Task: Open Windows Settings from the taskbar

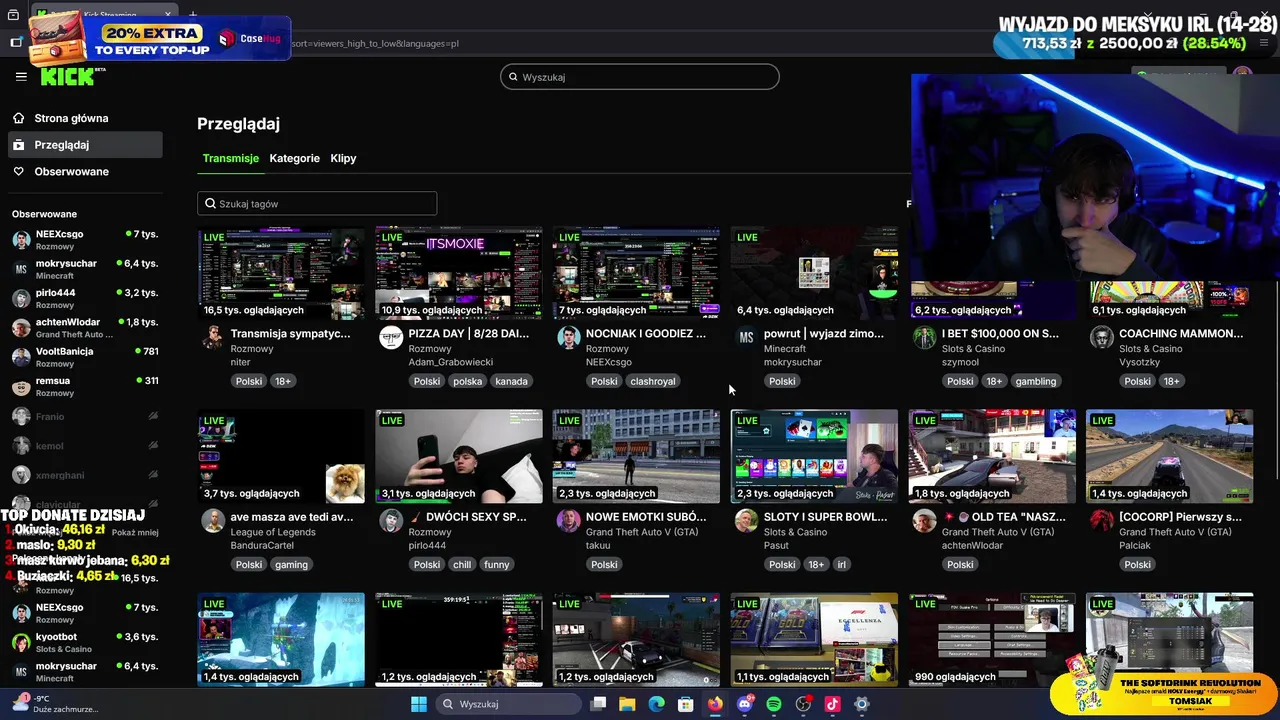Action: pyautogui.click(x=862, y=704)
